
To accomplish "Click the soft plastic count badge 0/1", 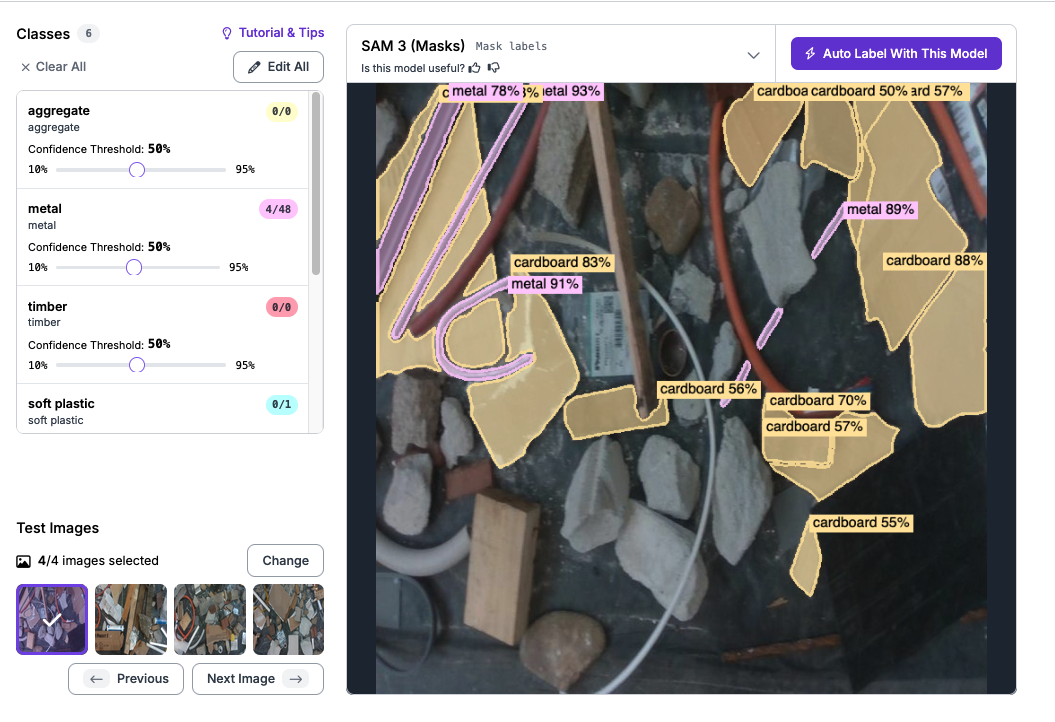I will tap(282, 404).
